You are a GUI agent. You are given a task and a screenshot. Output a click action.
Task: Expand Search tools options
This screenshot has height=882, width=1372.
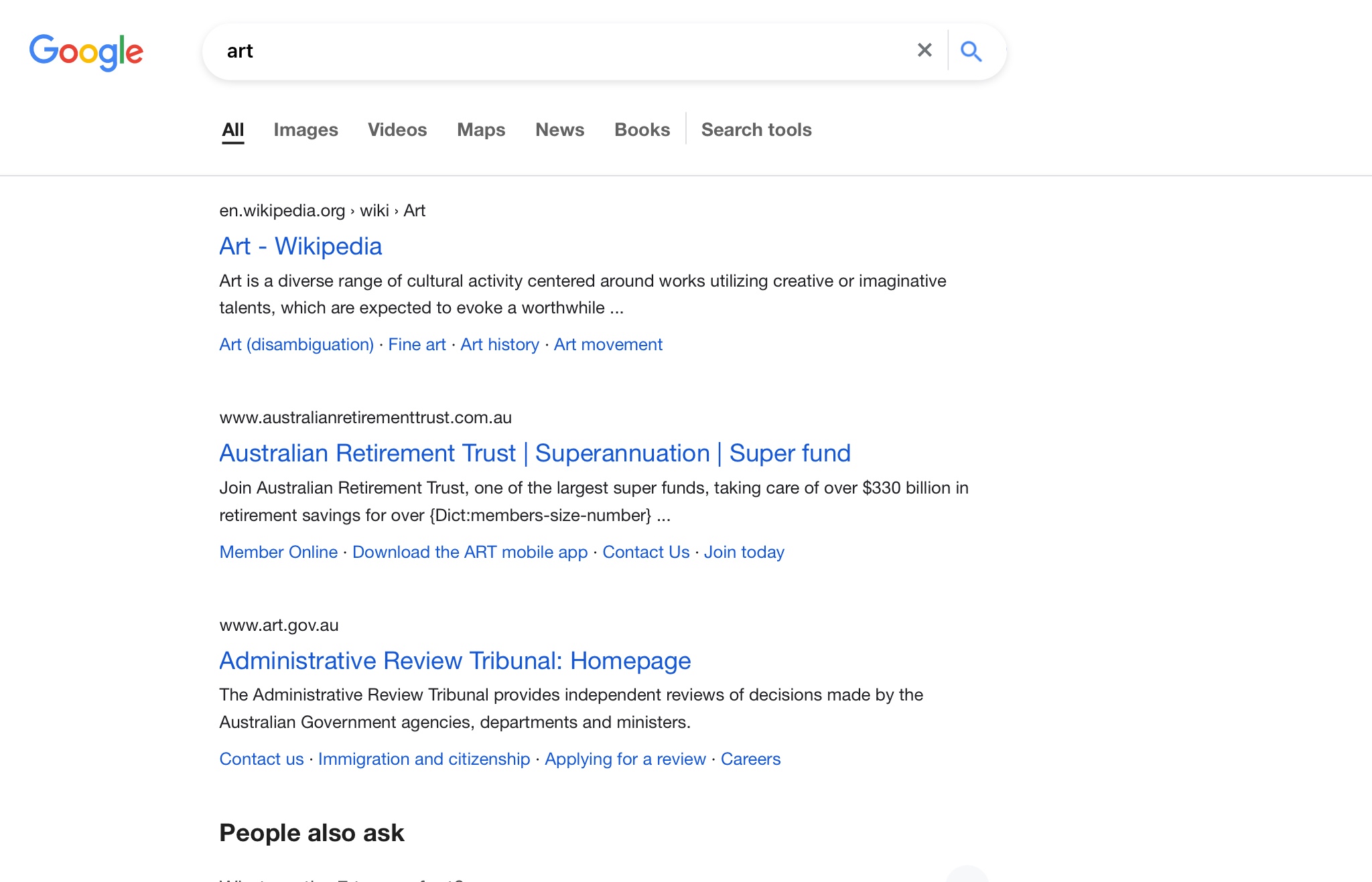[x=756, y=130]
